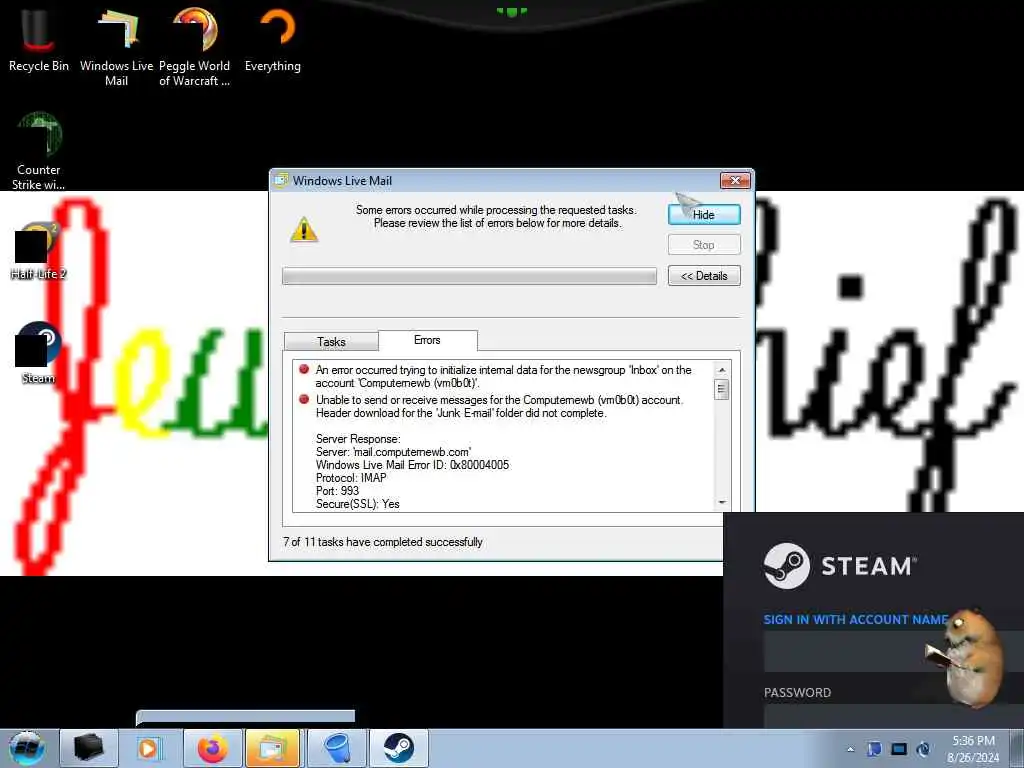Click the monitor tray icon
This screenshot has height=768, width=1024.
(x=899, y=749)
